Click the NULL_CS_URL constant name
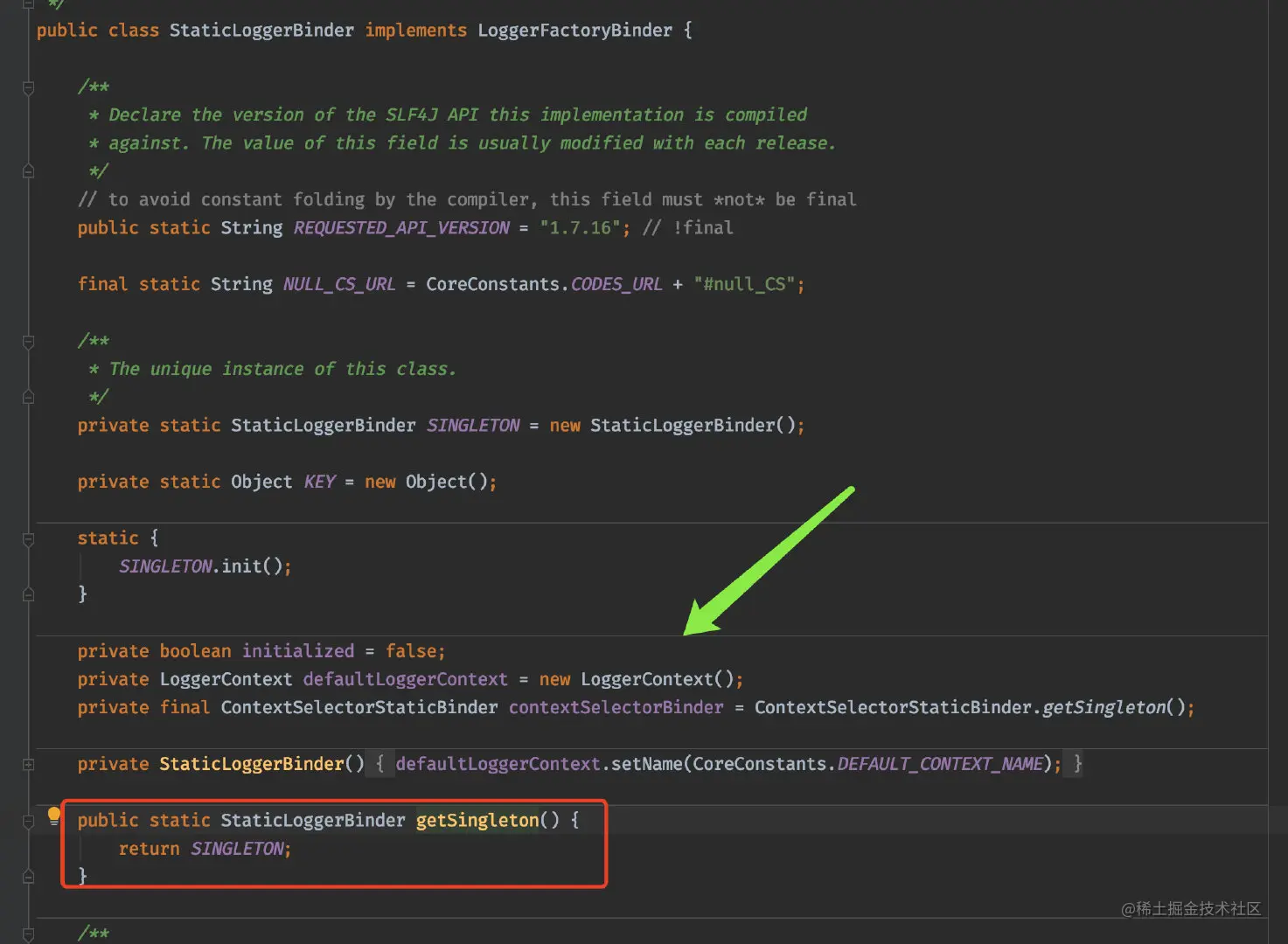The image size is (1288, 944). click(x=339, y=285)
